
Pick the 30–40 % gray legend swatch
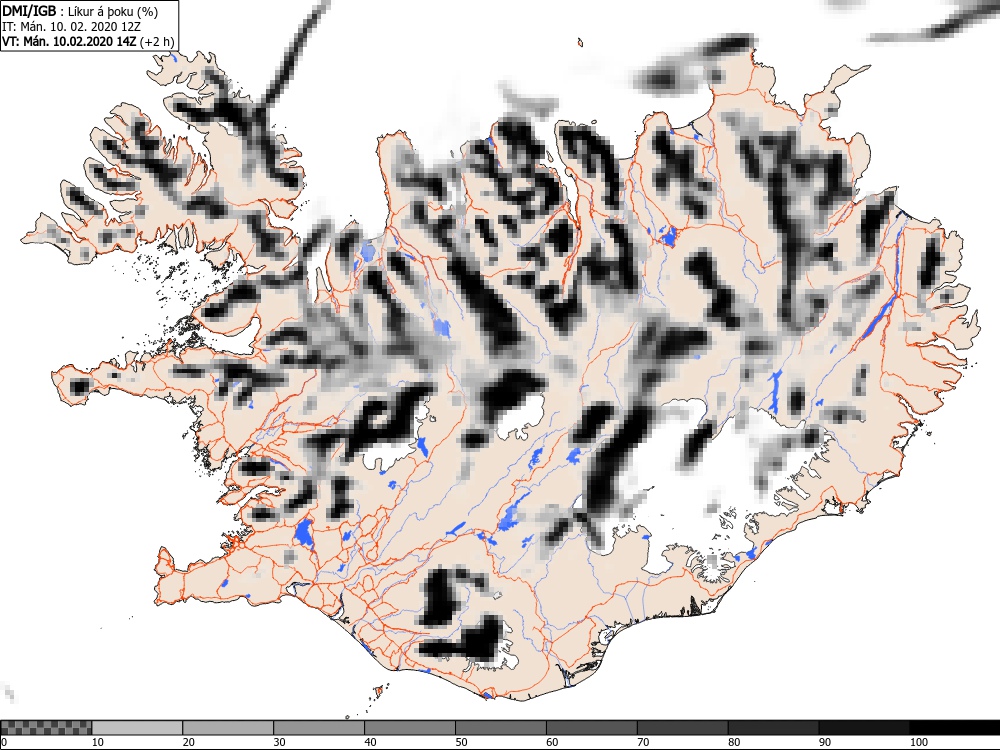coord(319,728)
